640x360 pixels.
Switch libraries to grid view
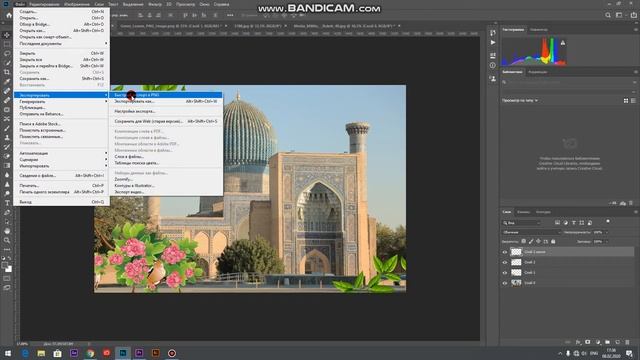pyautogui.click(x=626, y=100)
